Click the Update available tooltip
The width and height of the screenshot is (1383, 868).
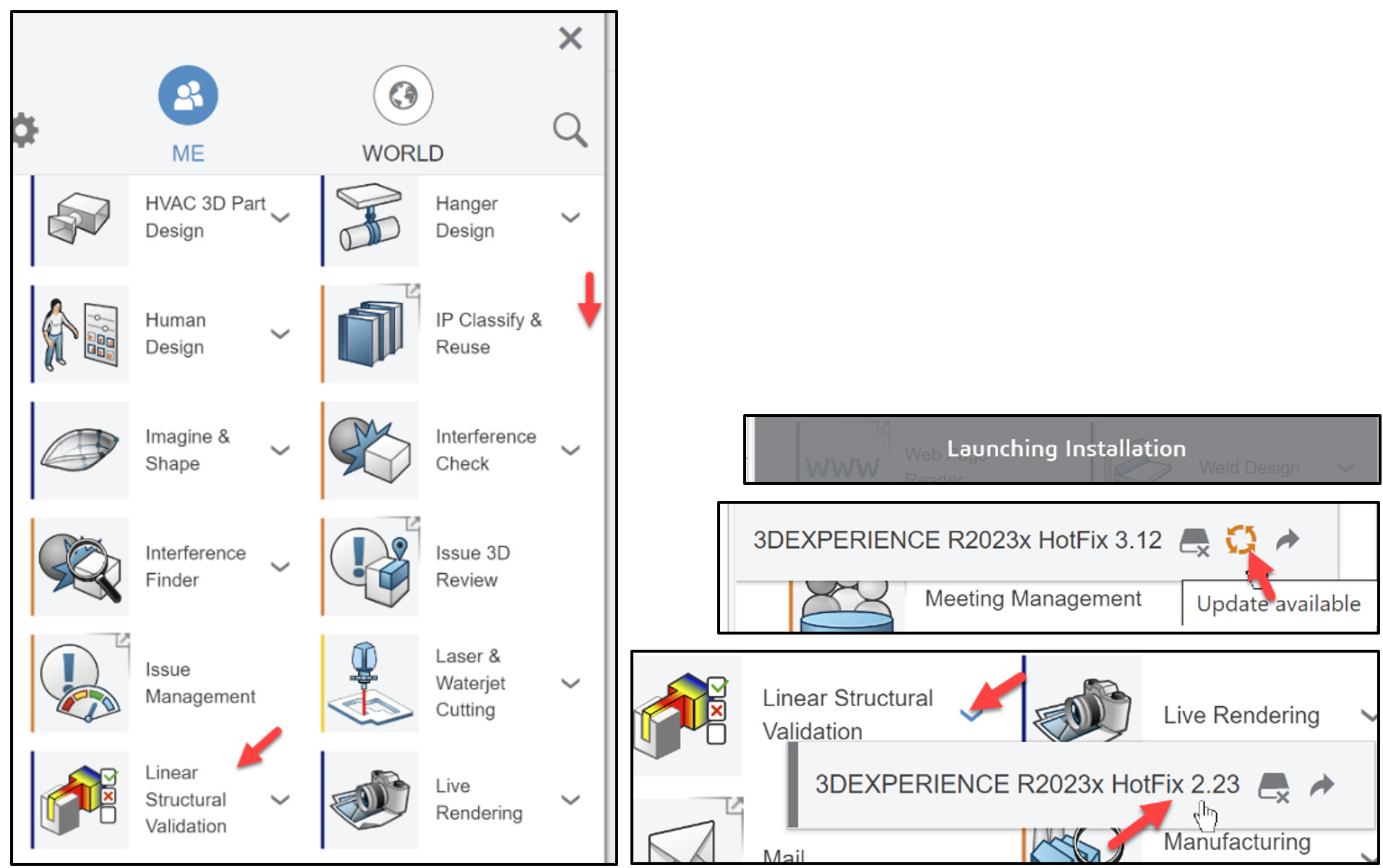coord(1278,604)
